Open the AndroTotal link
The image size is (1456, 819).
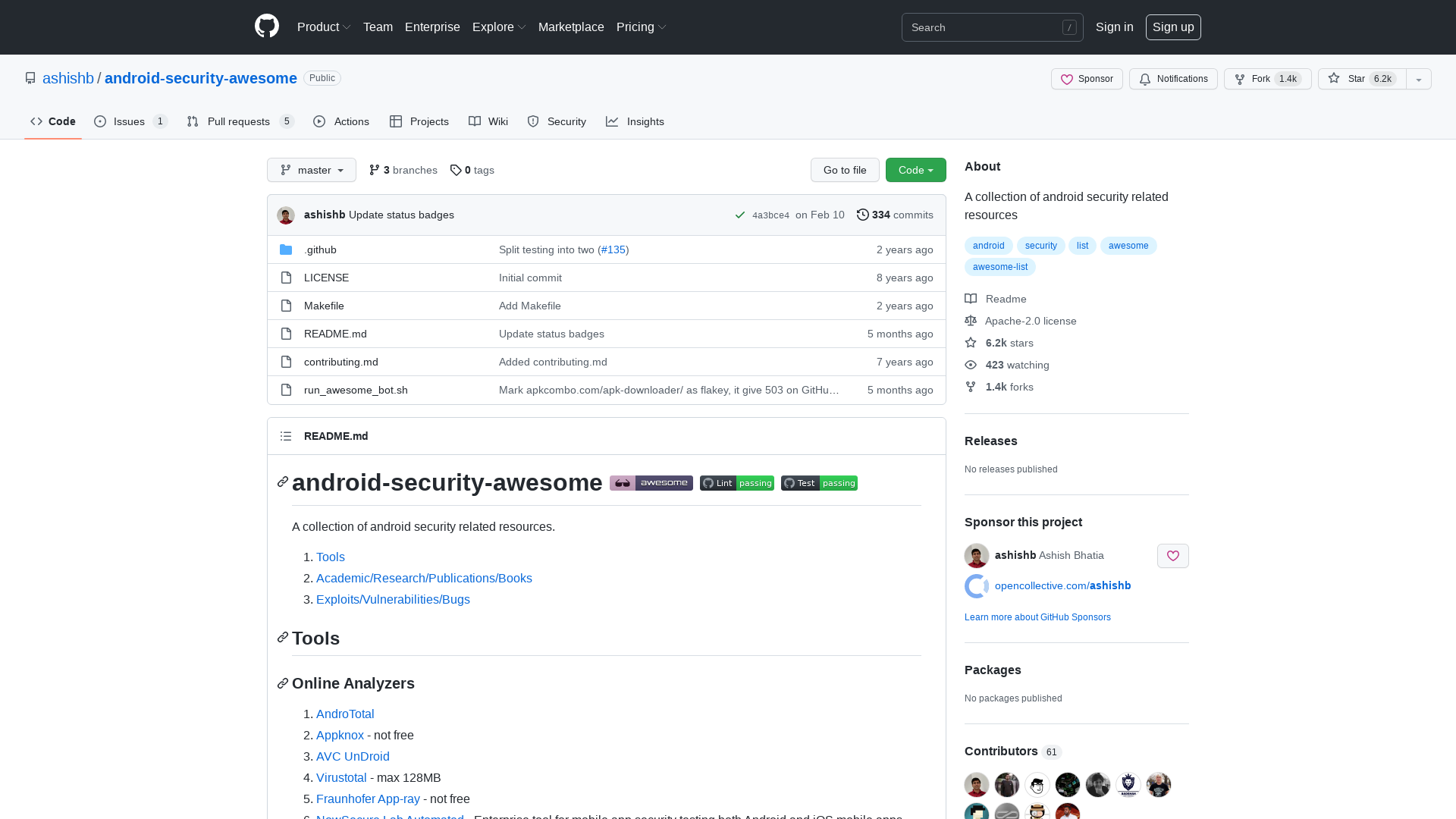pos(345,714)
